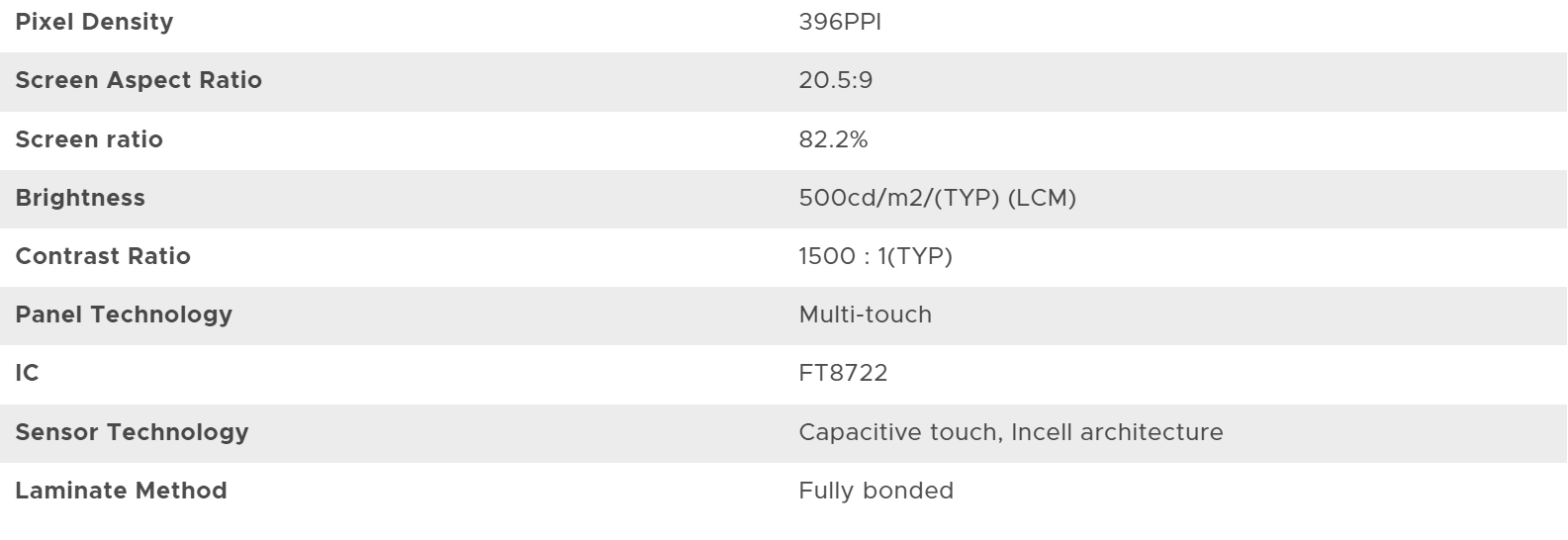
Task: Click the IC row label
Action: [28, 373]
